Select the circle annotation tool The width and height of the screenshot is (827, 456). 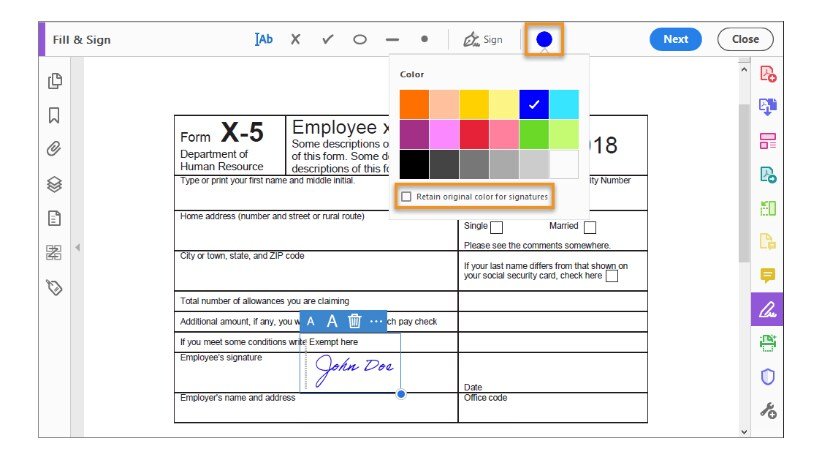360,39
